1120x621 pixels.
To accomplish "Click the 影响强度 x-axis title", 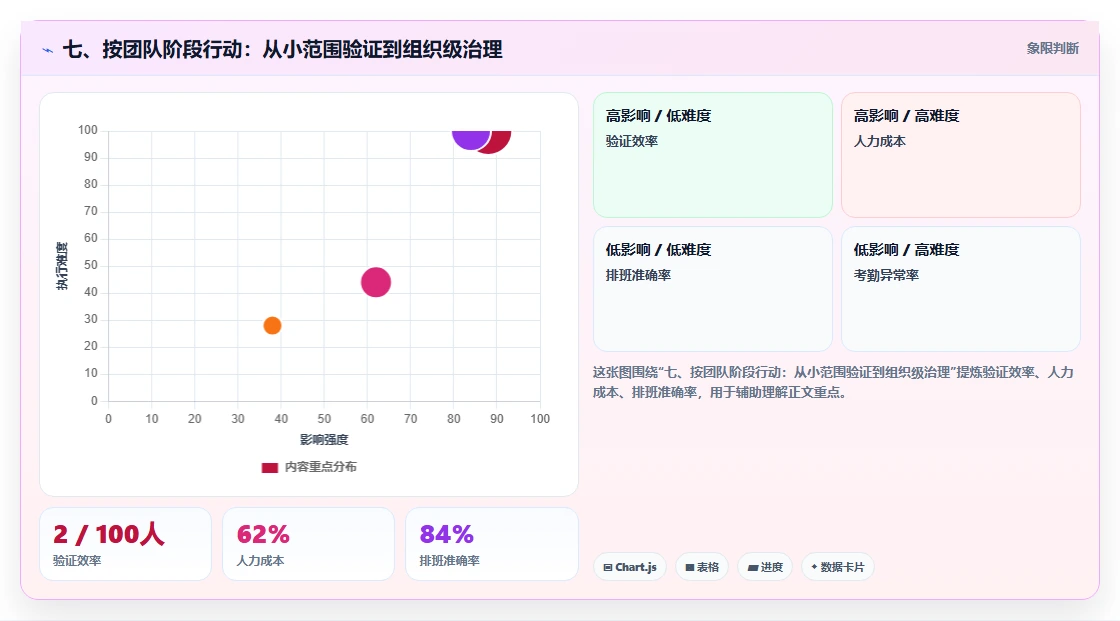I will 324,439.
